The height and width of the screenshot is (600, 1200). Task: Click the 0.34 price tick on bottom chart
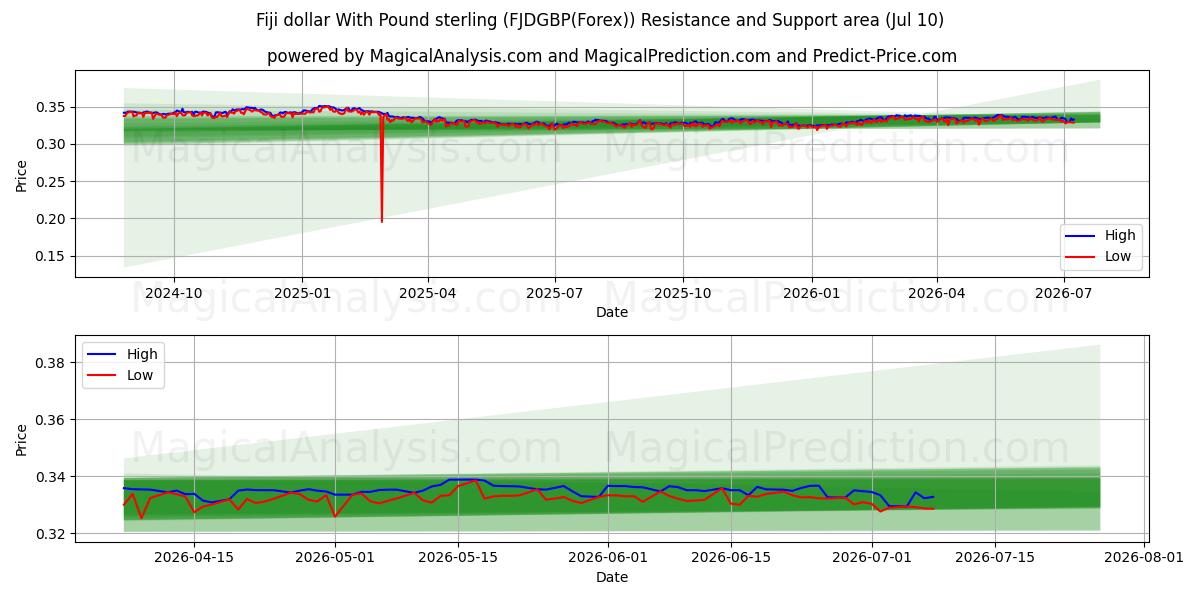click(52, 477)
